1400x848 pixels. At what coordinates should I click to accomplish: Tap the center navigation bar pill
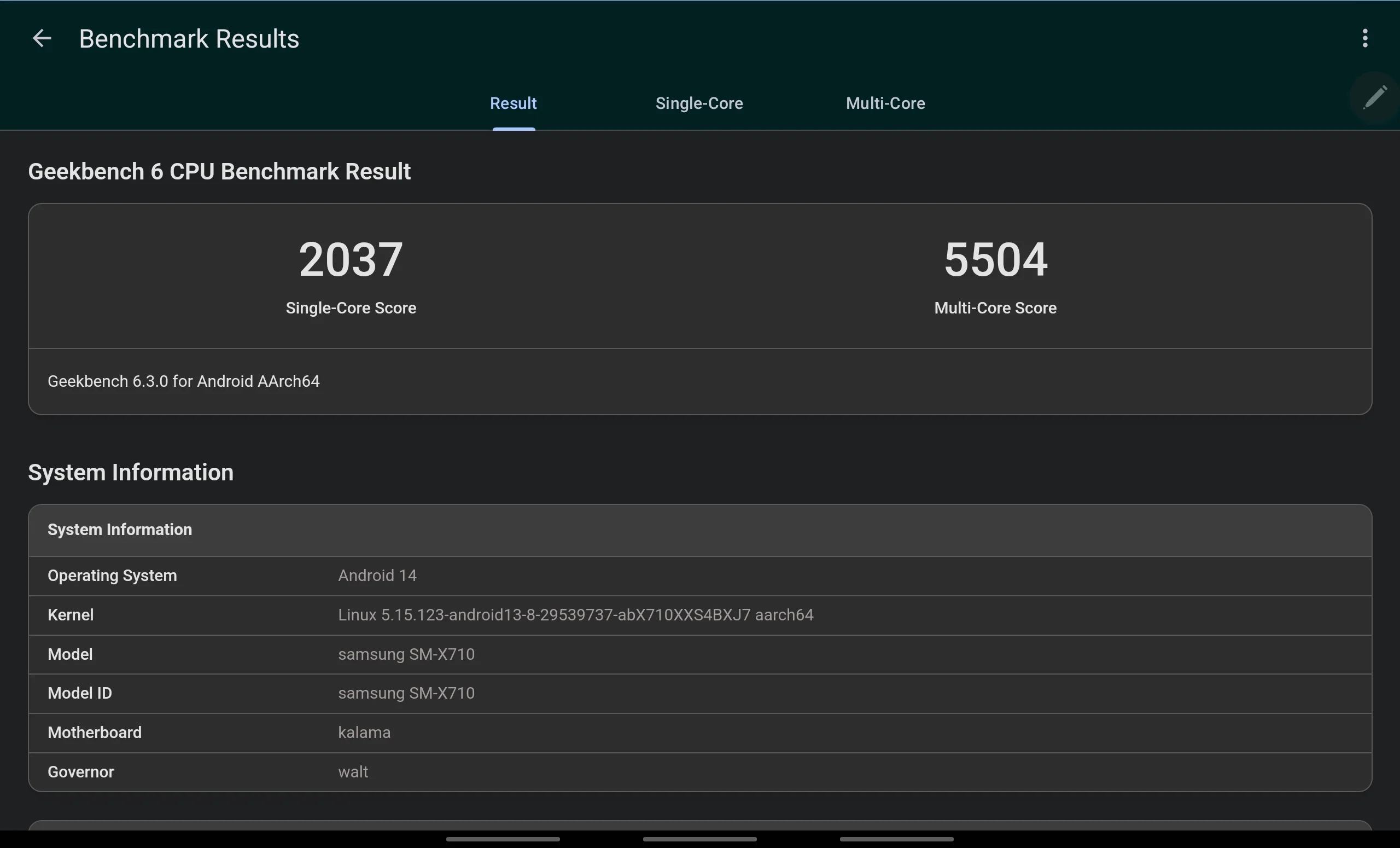[699, 839]
